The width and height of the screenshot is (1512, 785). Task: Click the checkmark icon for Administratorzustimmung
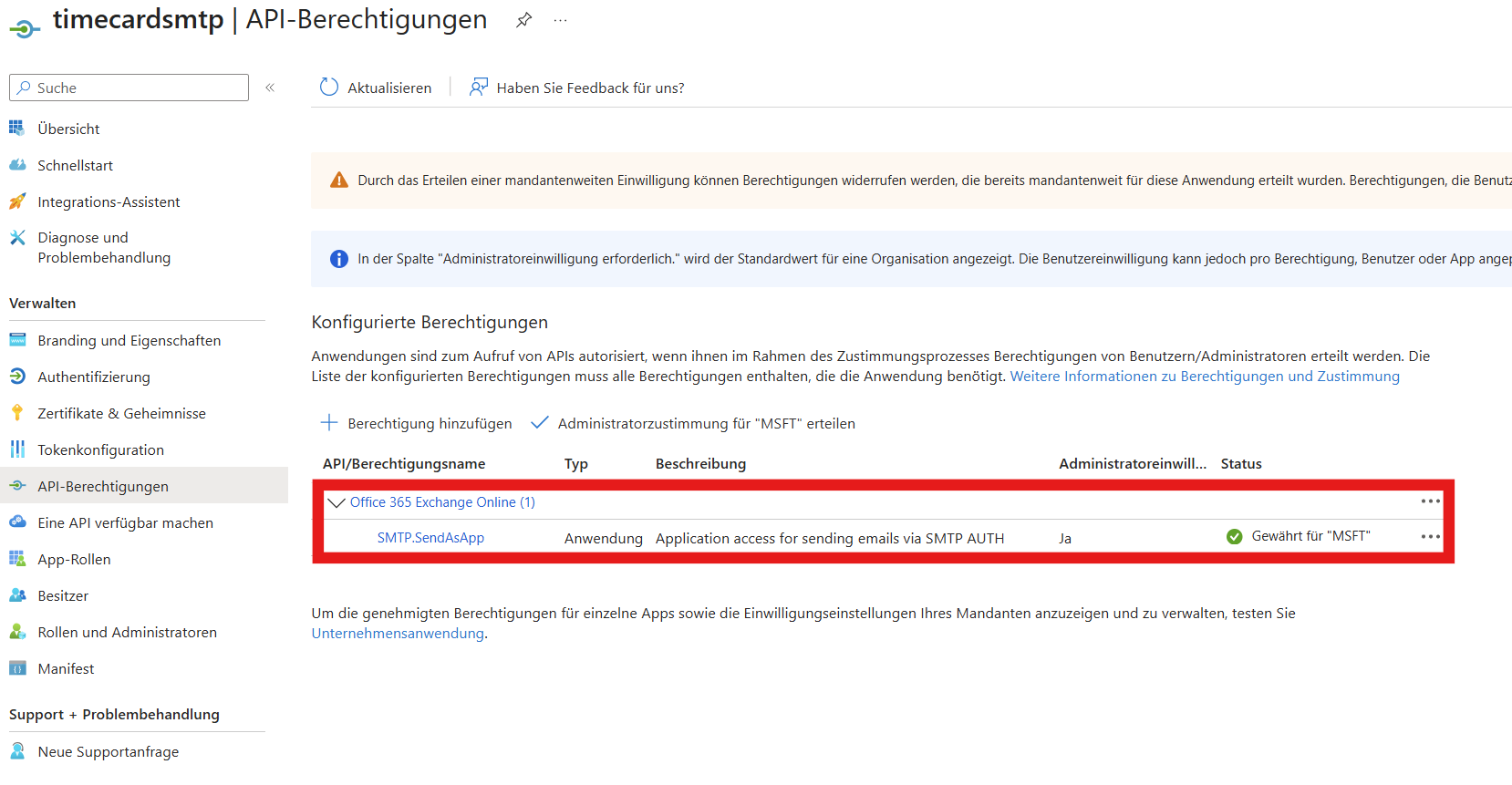[x=540, y=423]
